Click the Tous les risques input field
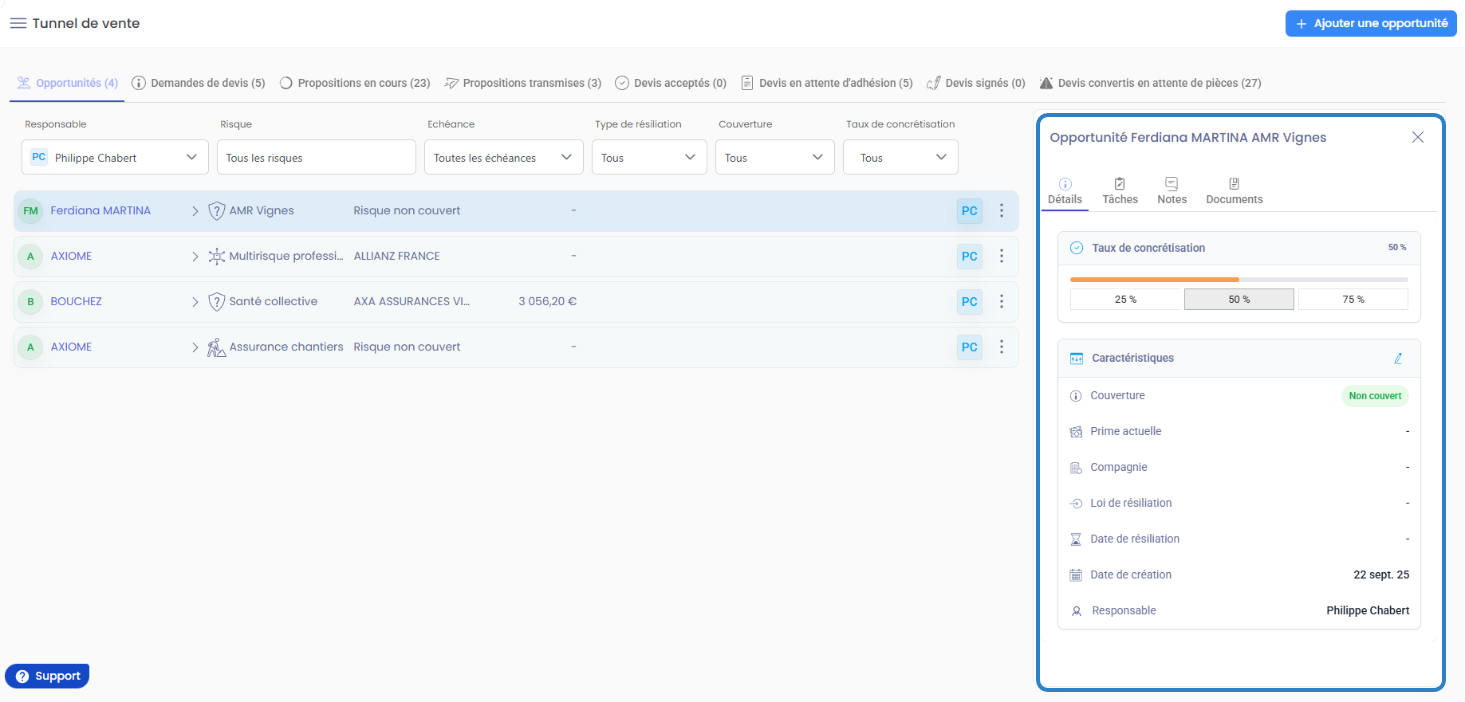The width and height of the screenshot is (1465, 702). point(316,157)
